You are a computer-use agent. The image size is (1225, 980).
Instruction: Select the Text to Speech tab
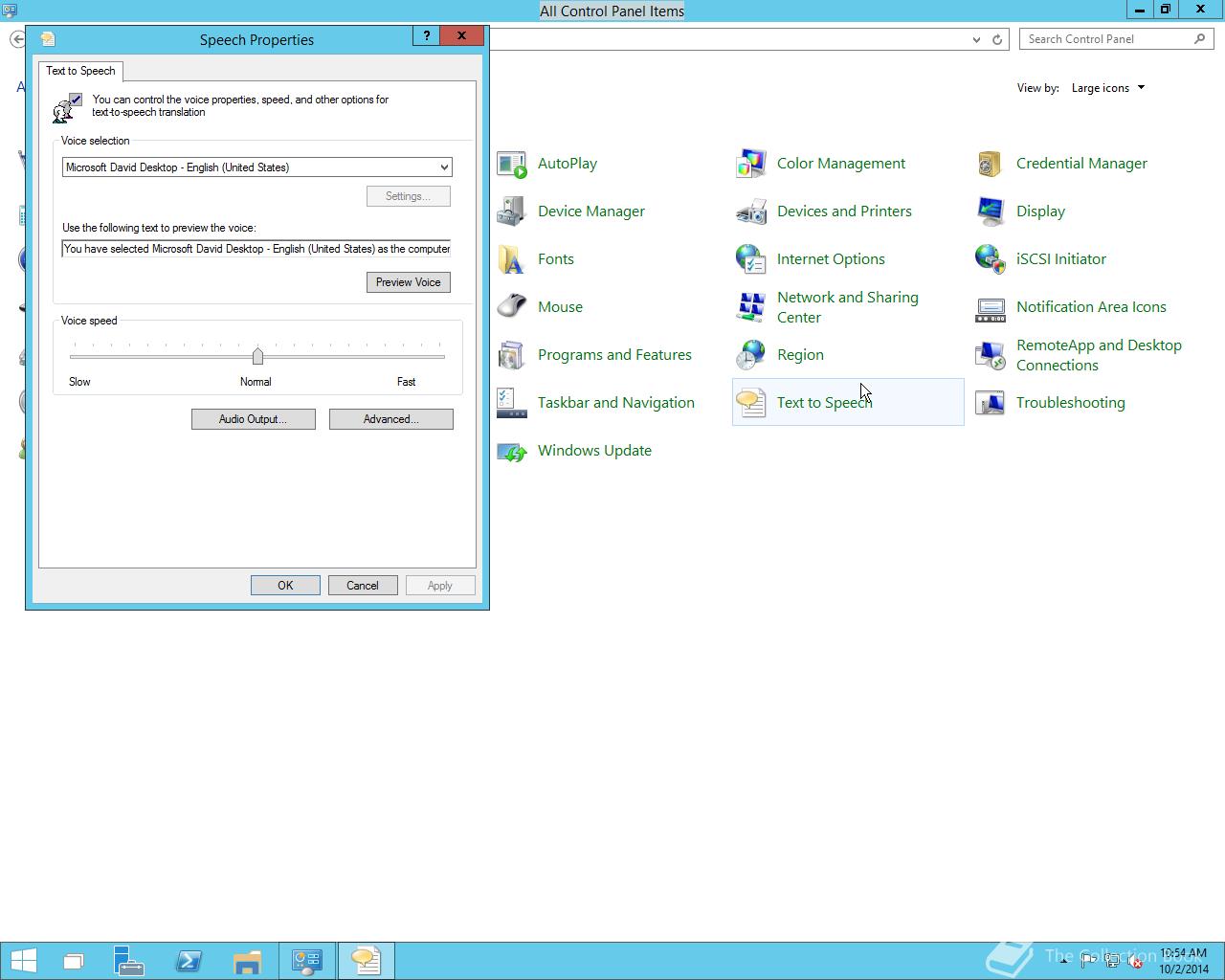click(x=80, y=71)
